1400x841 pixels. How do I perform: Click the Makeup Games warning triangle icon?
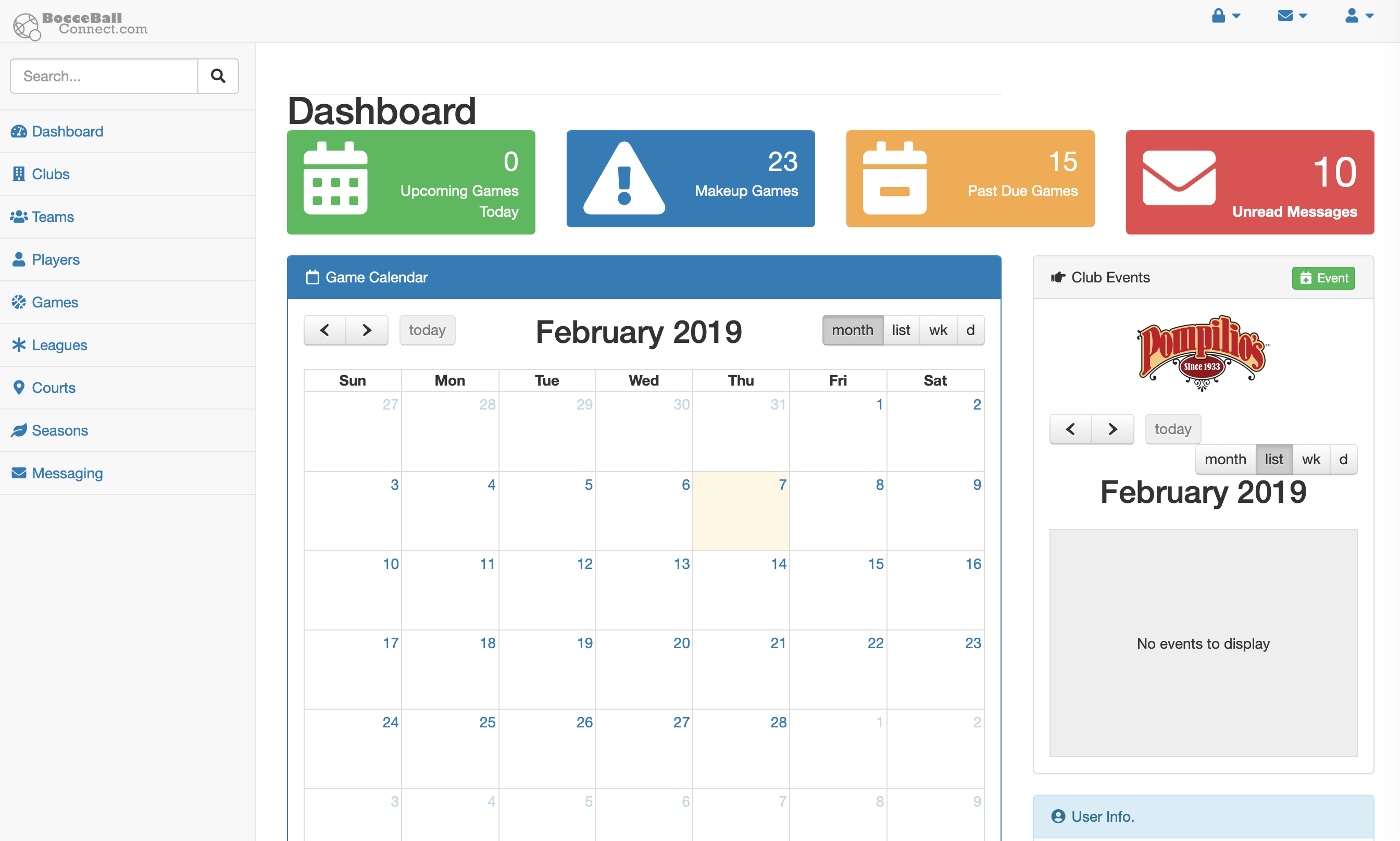[624, 179]
